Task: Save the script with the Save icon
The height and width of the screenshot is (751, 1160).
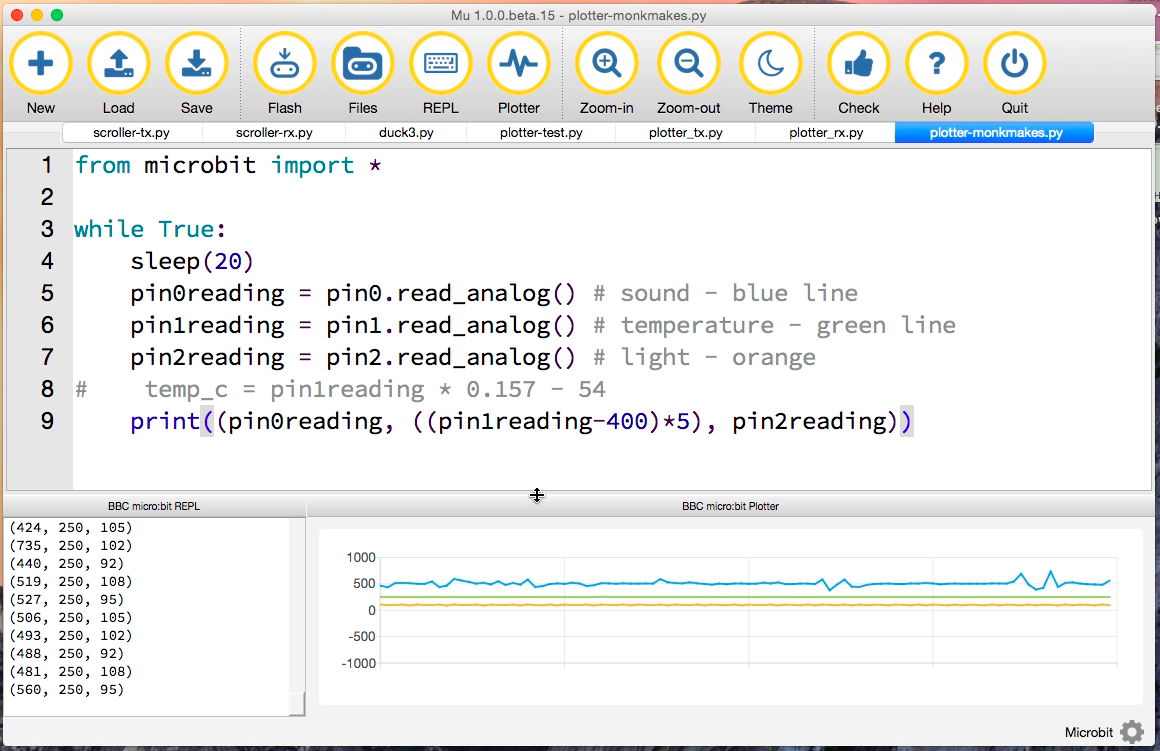Action: [196, 64]
